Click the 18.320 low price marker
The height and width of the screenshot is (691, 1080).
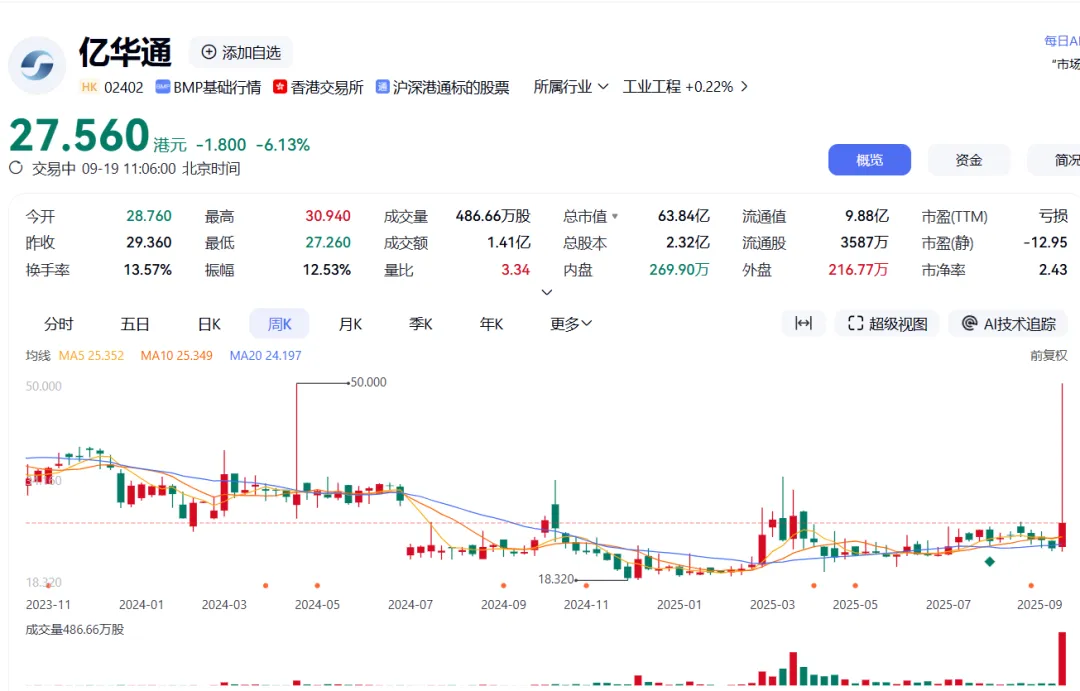[x=556, y=579]
